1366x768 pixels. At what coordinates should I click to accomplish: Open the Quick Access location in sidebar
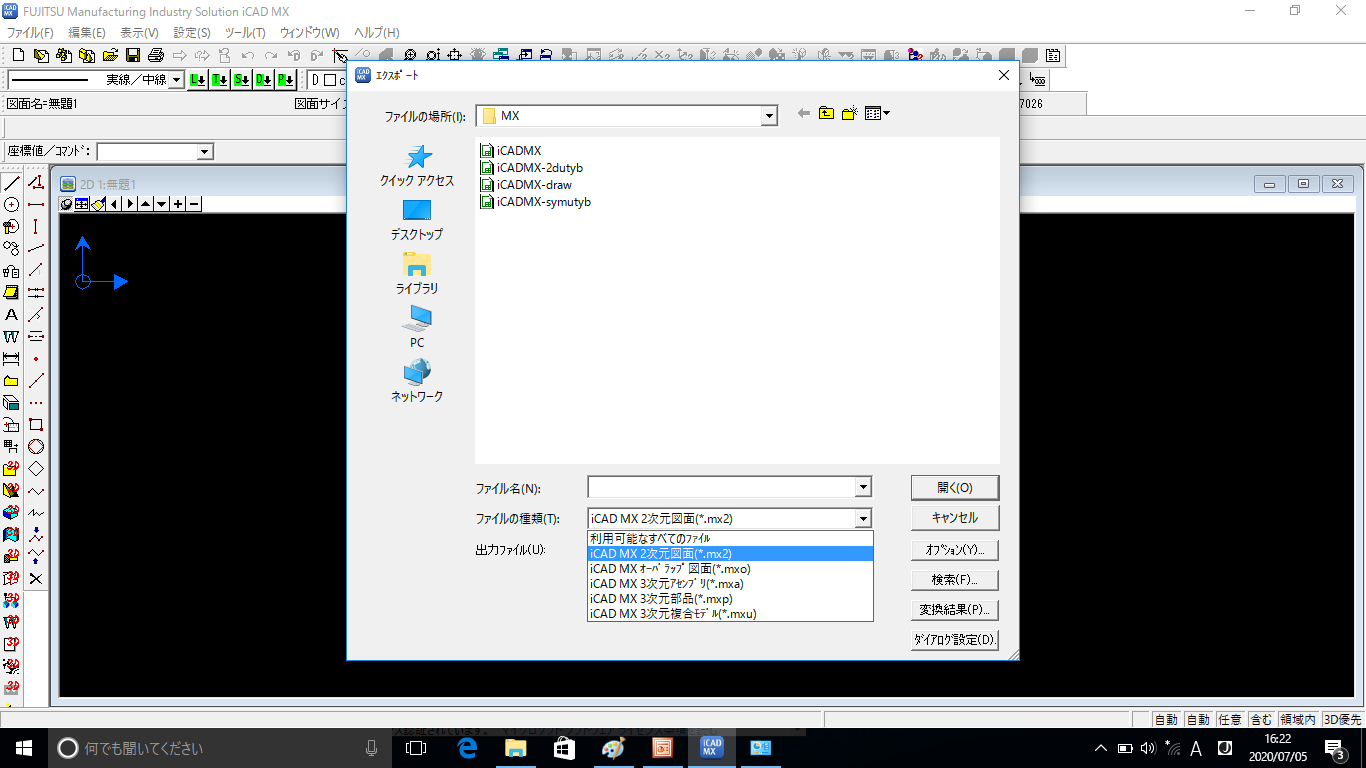tap(417, 166)
